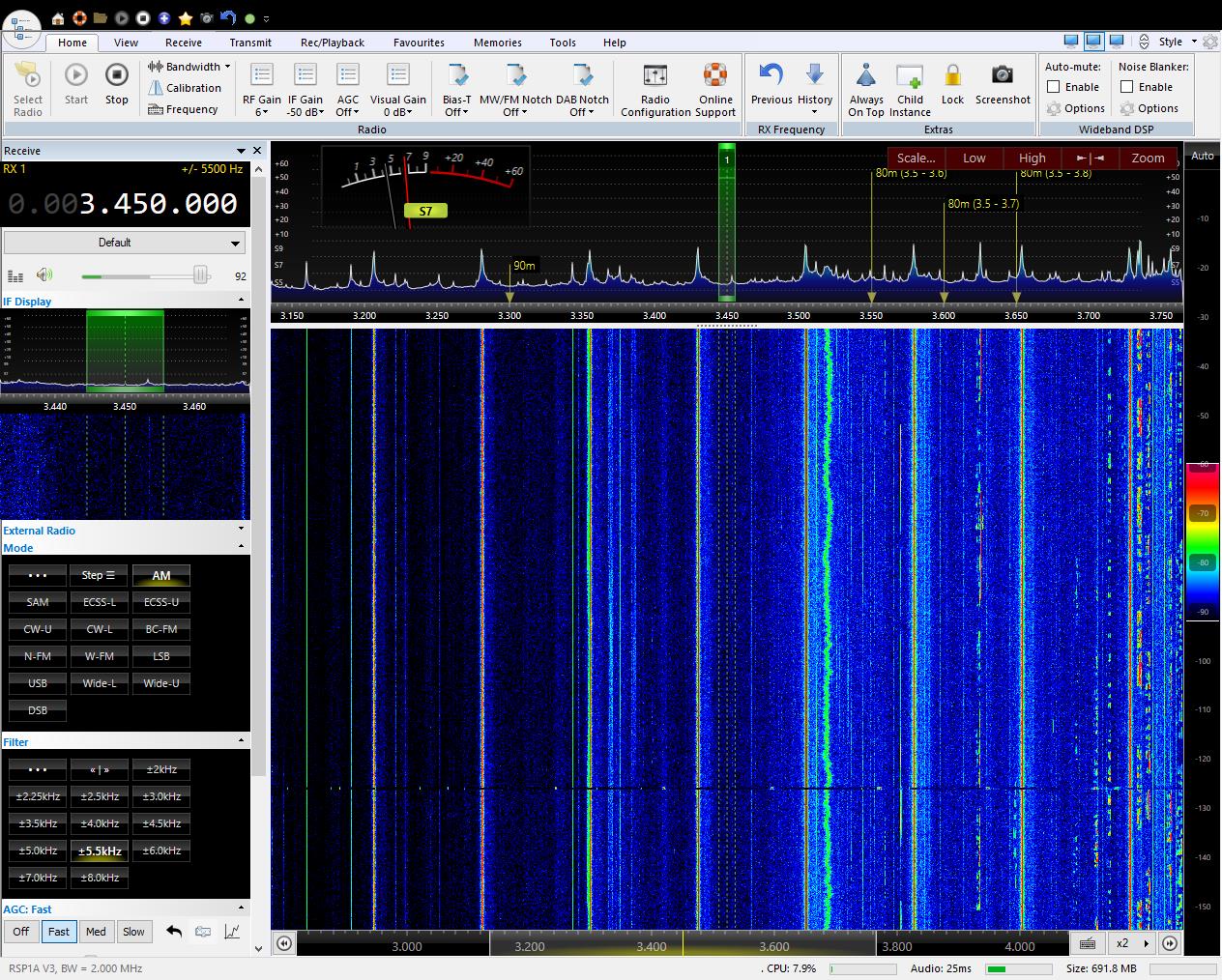Open Radio Configuration

coord(655,76)
